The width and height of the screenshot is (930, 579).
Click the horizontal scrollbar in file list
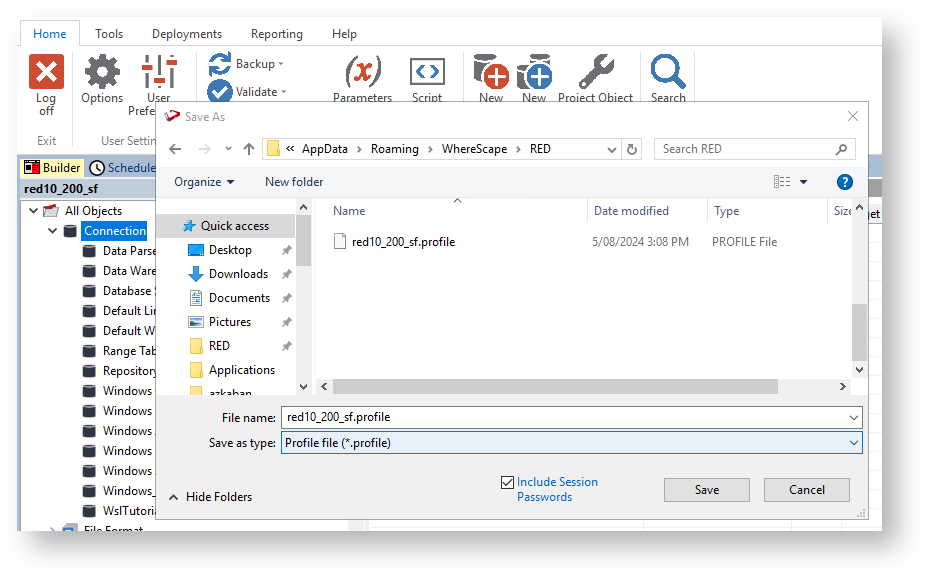pyautogui.click(x=555, y=387)
